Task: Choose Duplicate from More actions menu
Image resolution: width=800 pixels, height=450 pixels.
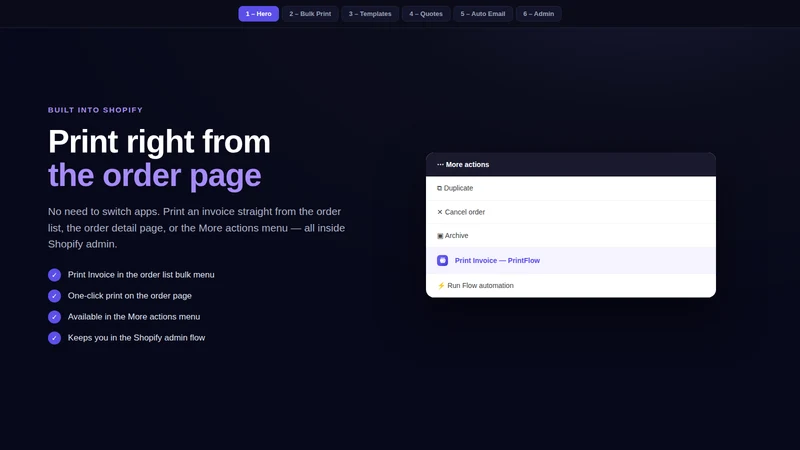Action: [x=570, y=188]
